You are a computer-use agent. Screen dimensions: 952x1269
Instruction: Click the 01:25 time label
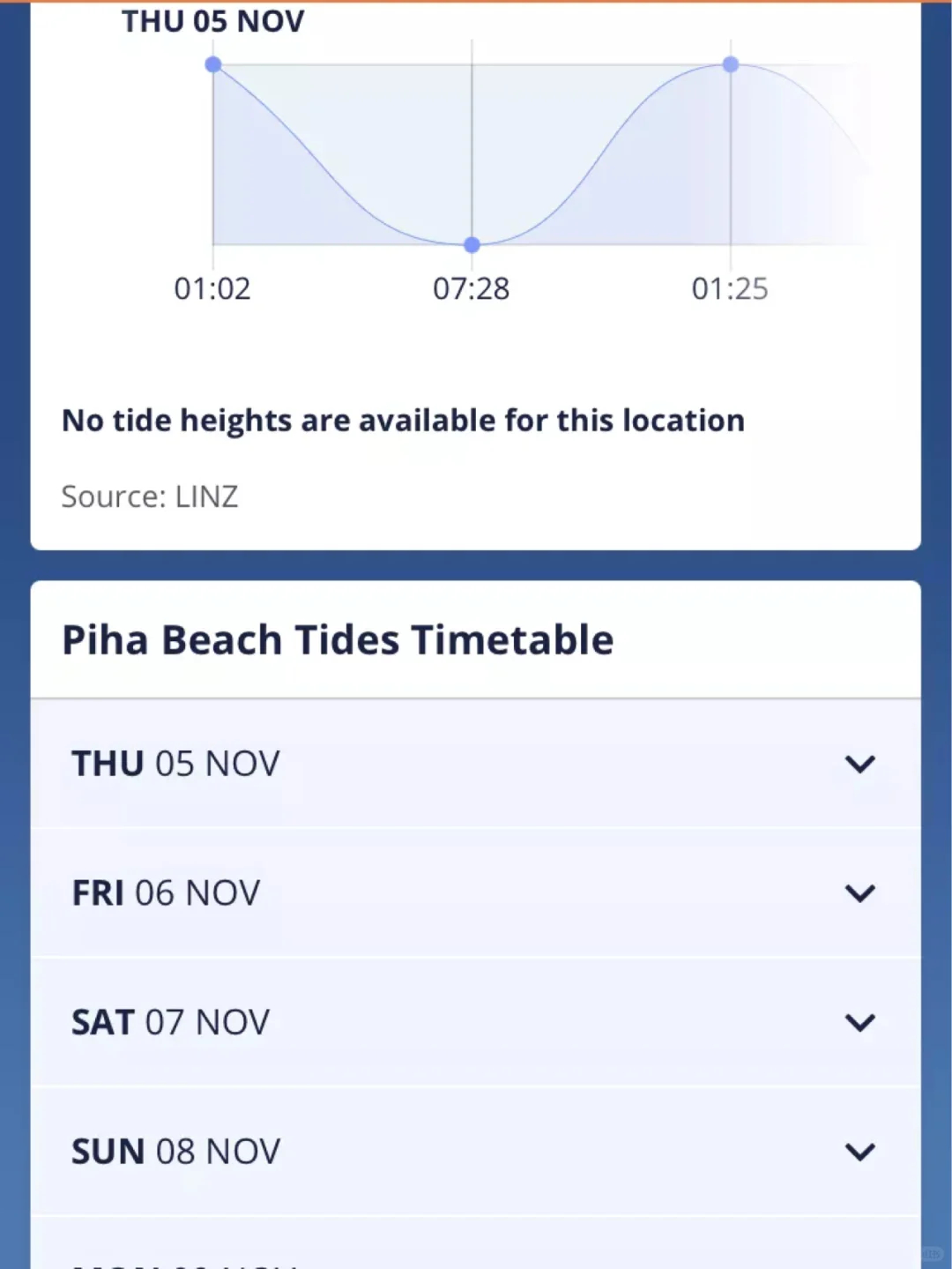[x=730, y=288]
